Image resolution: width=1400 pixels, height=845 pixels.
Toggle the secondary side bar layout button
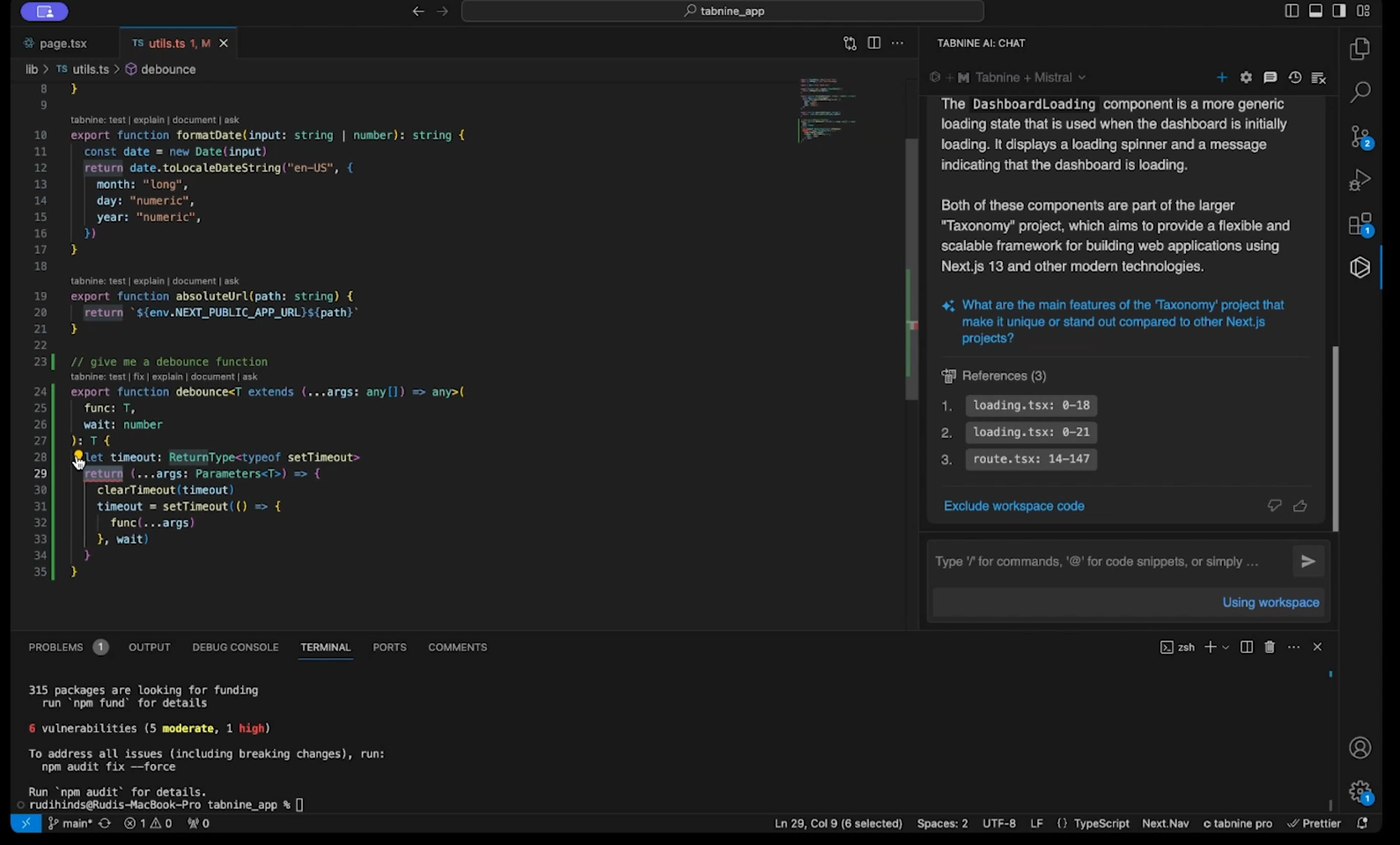click(1339, 11)
